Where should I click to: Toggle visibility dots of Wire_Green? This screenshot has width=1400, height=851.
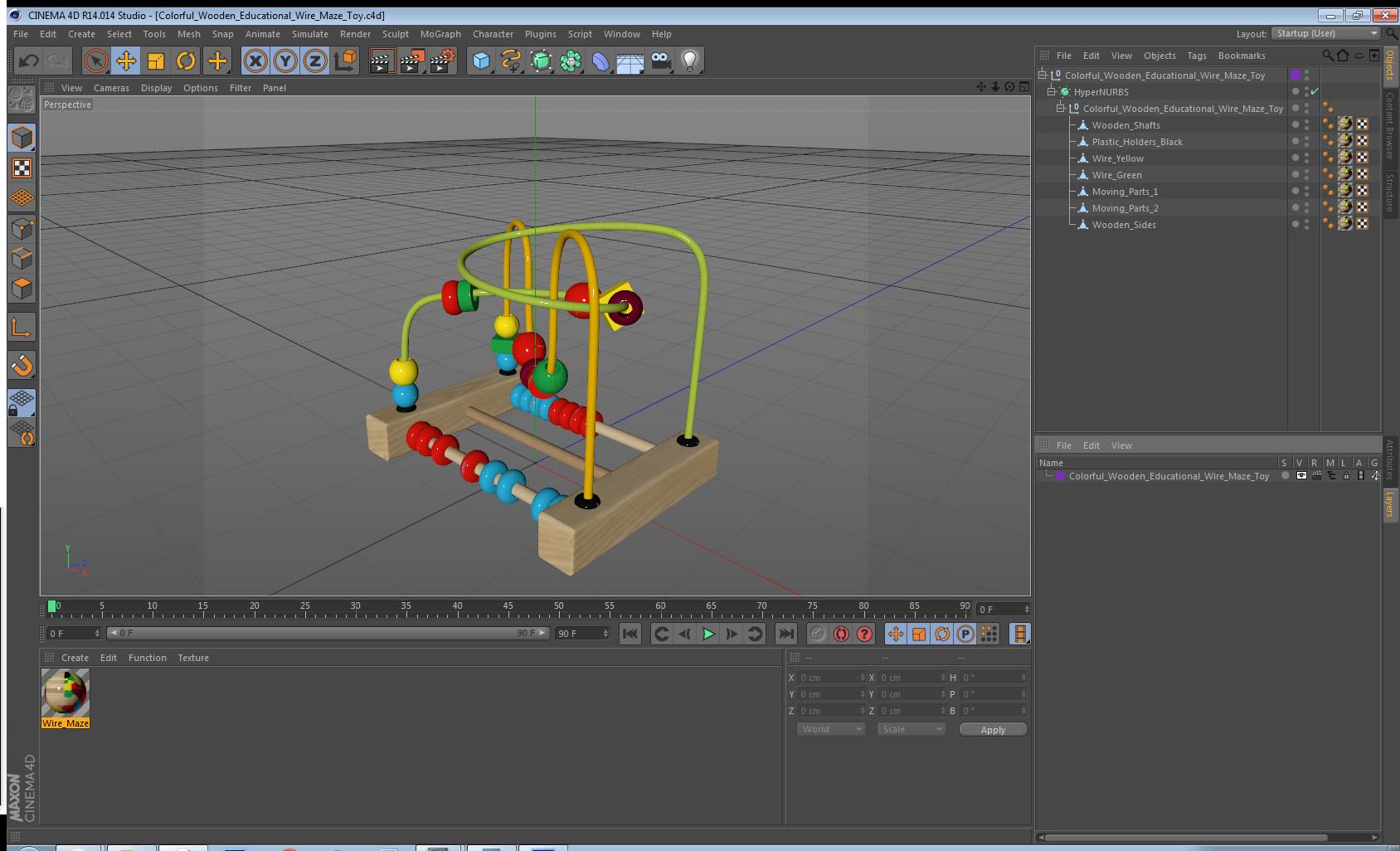tap(1306, 174)
